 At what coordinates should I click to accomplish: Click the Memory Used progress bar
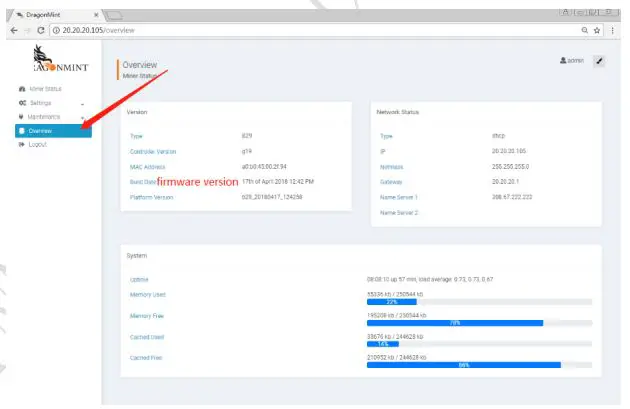[479, 302]
